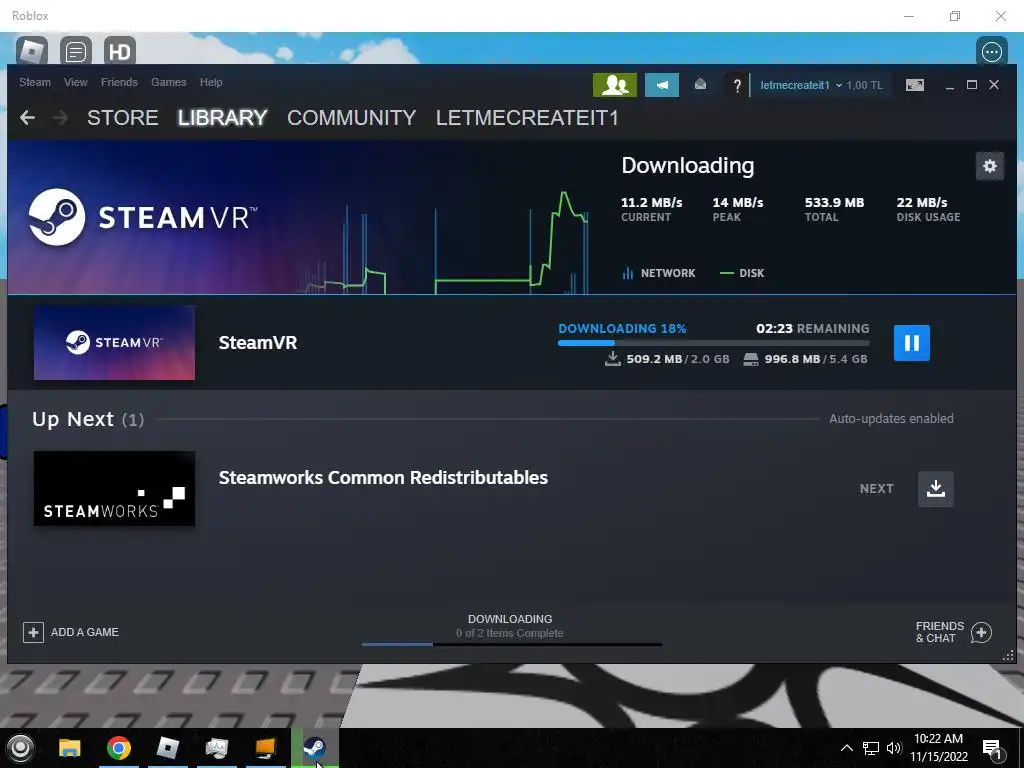Viewport: 1024px width, 768px height.
Task: Click DOWNLOADING status at bottom
Action: 510,619
